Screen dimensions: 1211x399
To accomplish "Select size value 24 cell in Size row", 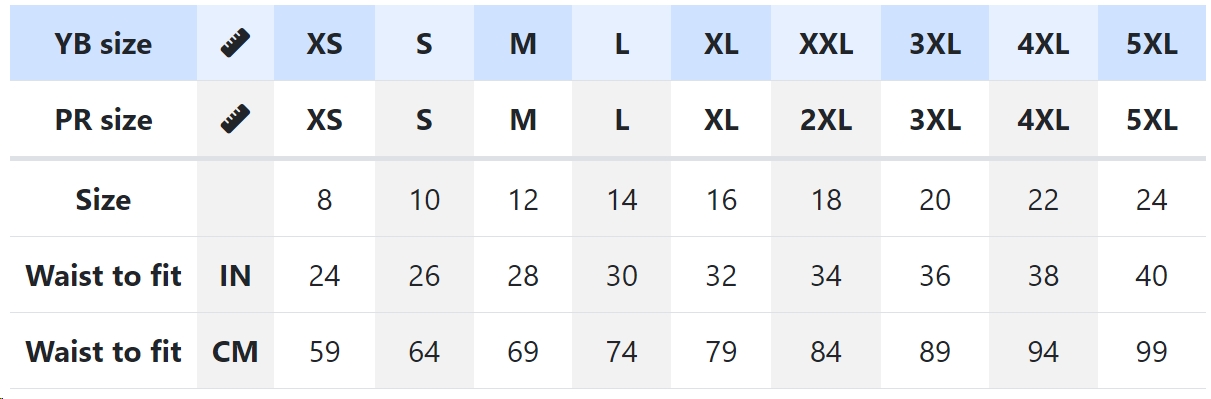I will tap(1151, 199).
